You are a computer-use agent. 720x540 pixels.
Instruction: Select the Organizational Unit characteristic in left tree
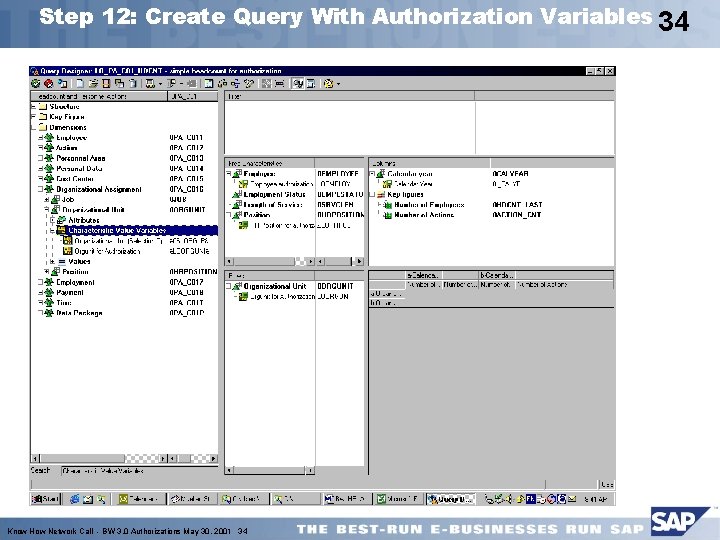coord(93,210)
